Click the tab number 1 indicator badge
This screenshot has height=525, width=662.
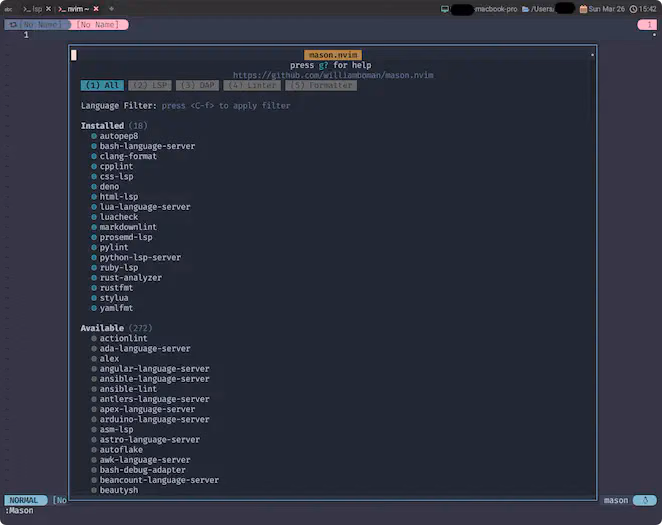(647, 24)
